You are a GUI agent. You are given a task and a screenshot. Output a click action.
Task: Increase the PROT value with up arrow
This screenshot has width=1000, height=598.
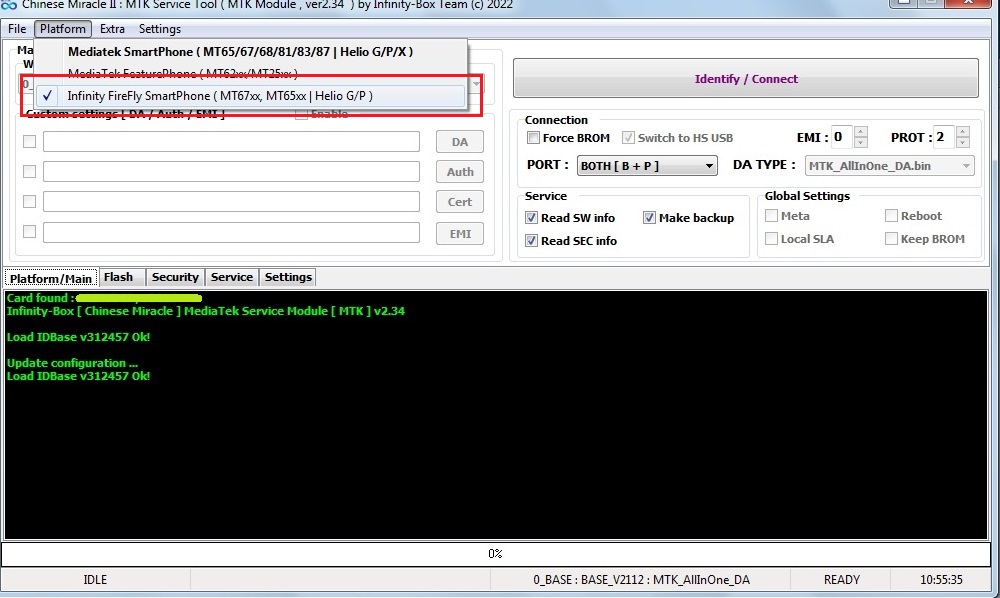962,132
